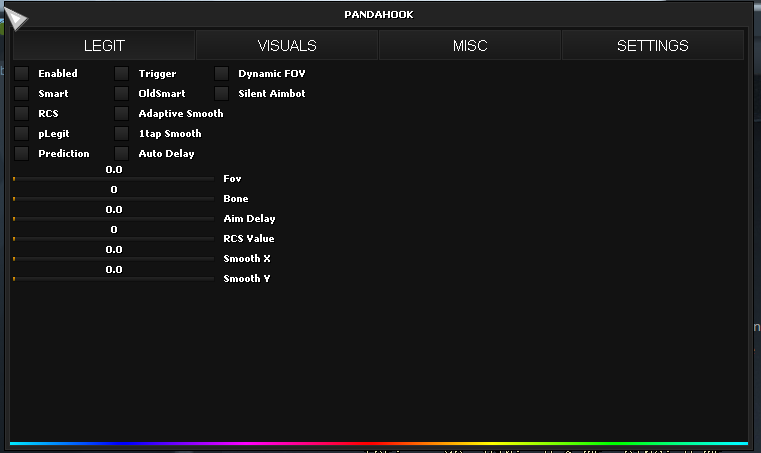The image size is (761, 453).
Task: Open the MISC tab
Action: (x=470, y=45)
